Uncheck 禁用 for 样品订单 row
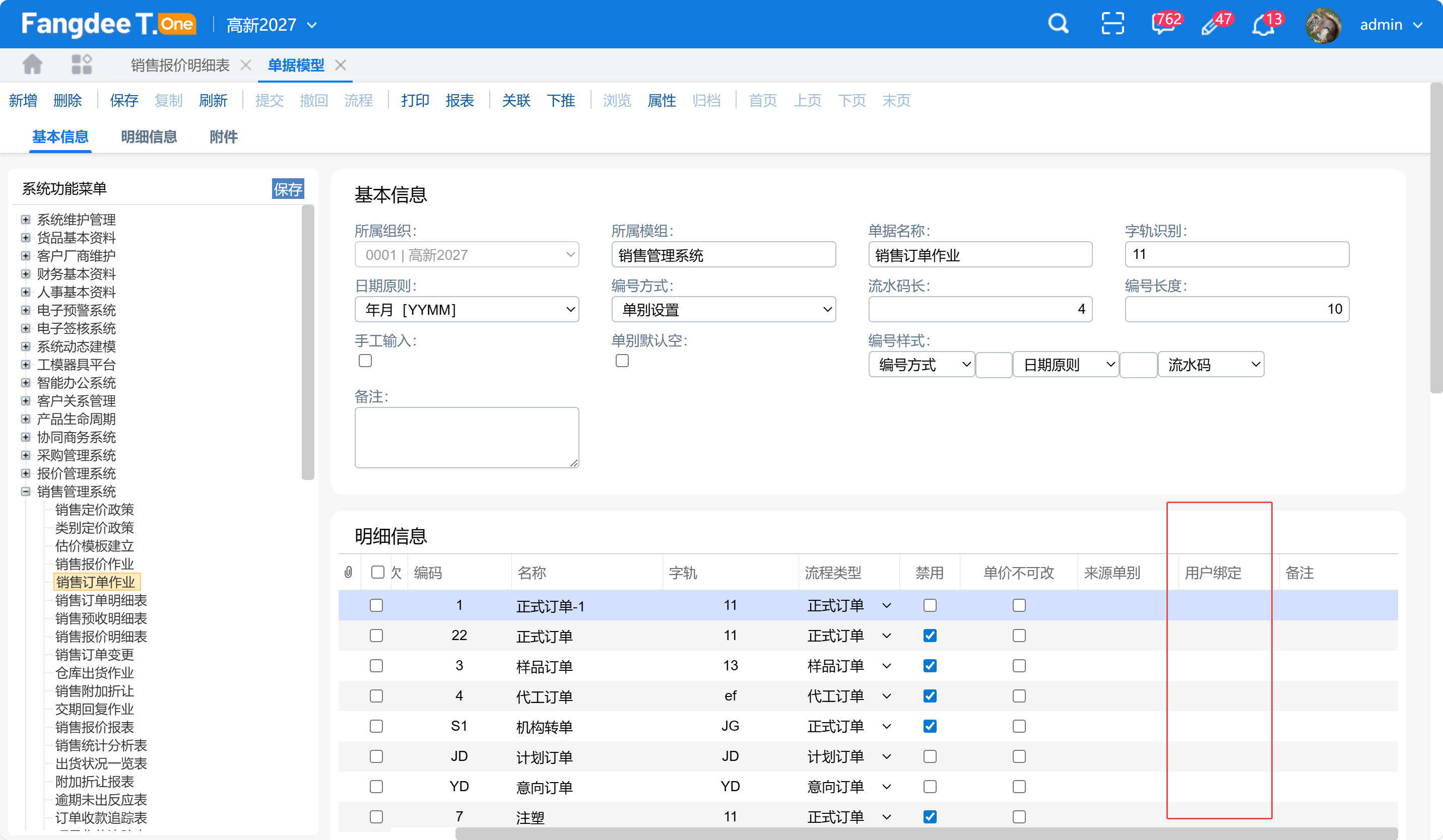The image size is (1443, 840). pos(930,665)
